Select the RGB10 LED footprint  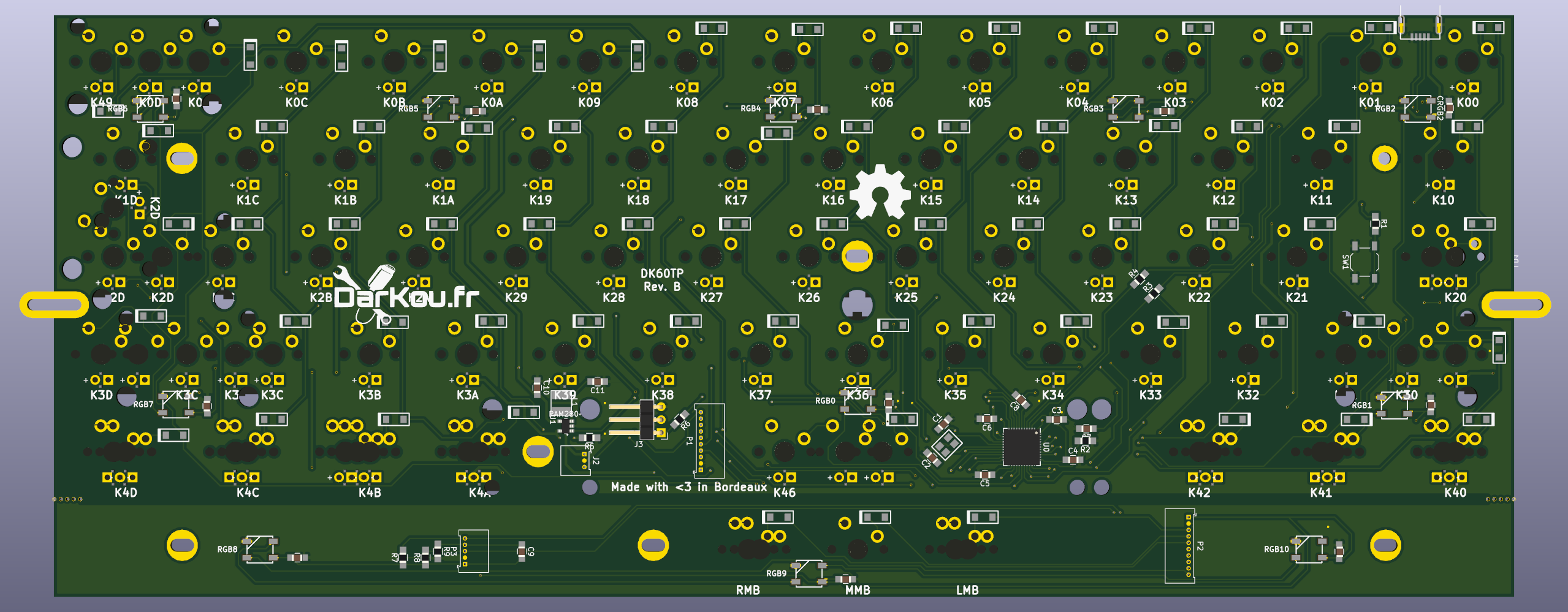coord(1309,549)
